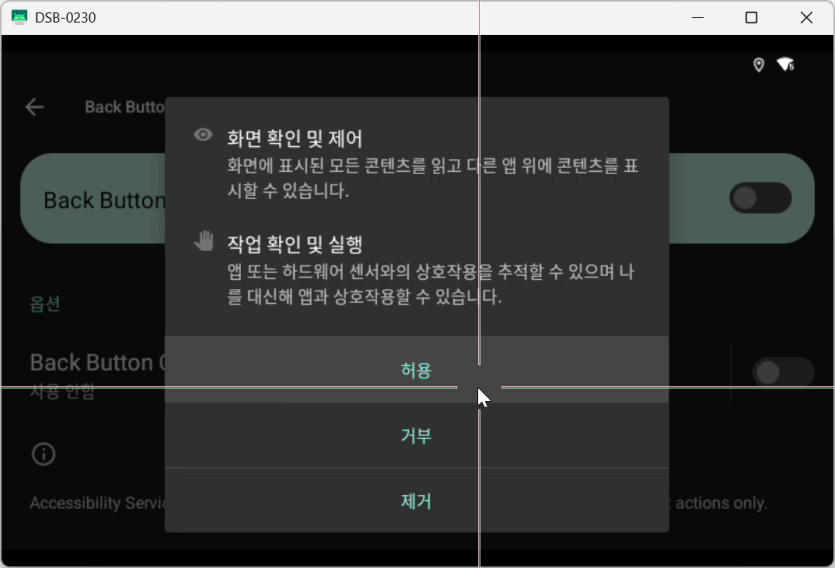Click the 옵션 section label
The image size is (835, 568).
tap(45, 303)
